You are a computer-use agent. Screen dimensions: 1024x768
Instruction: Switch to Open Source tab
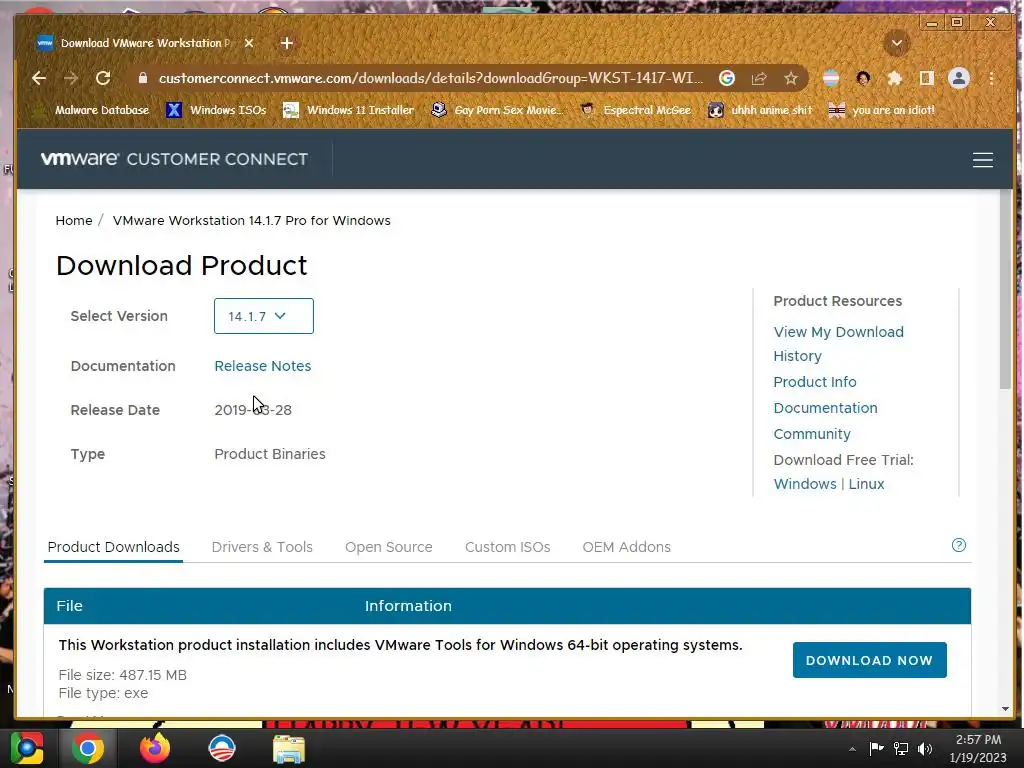click(x=389, y=547)
